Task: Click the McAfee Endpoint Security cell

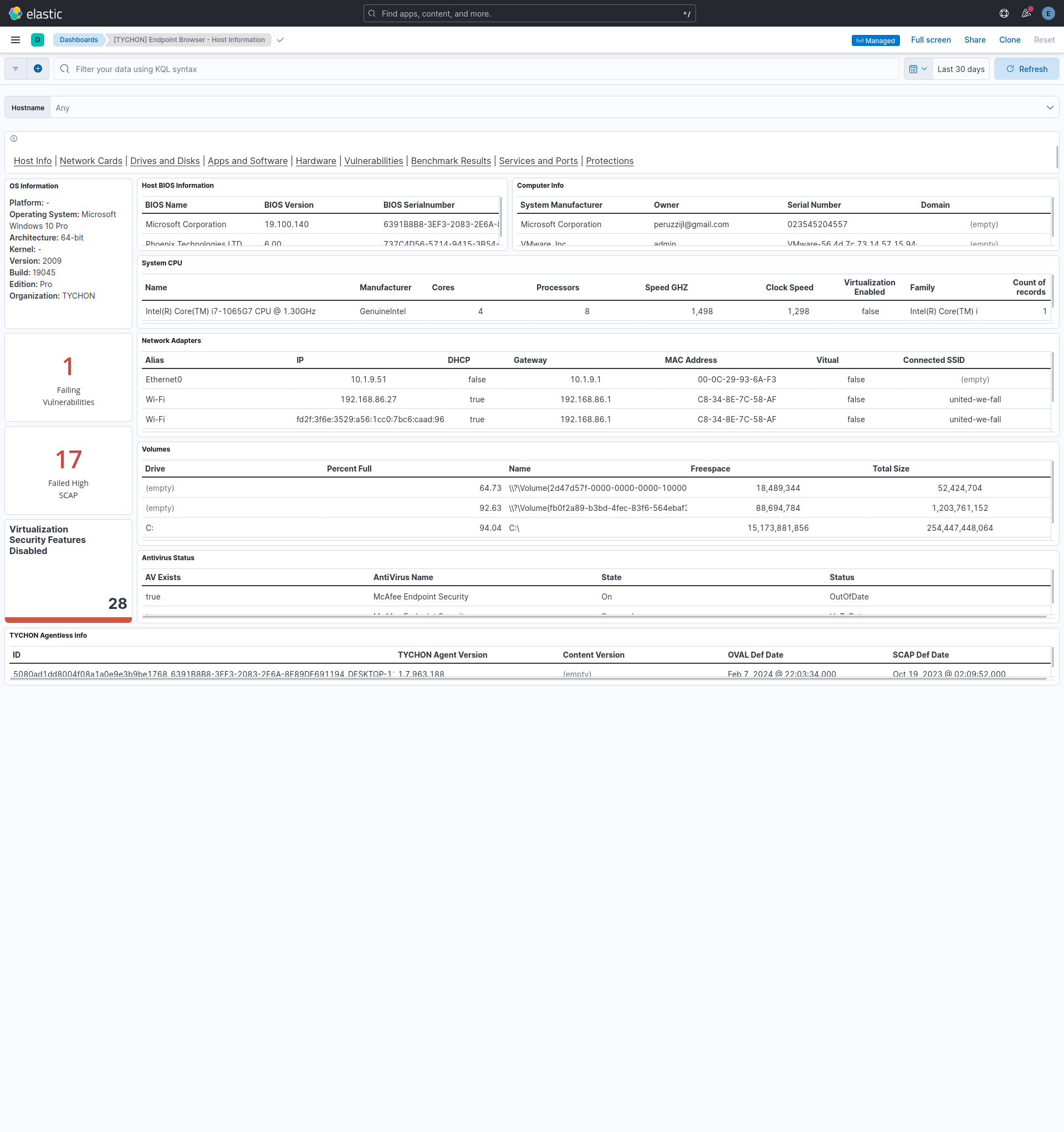Action: click(421, 597)
